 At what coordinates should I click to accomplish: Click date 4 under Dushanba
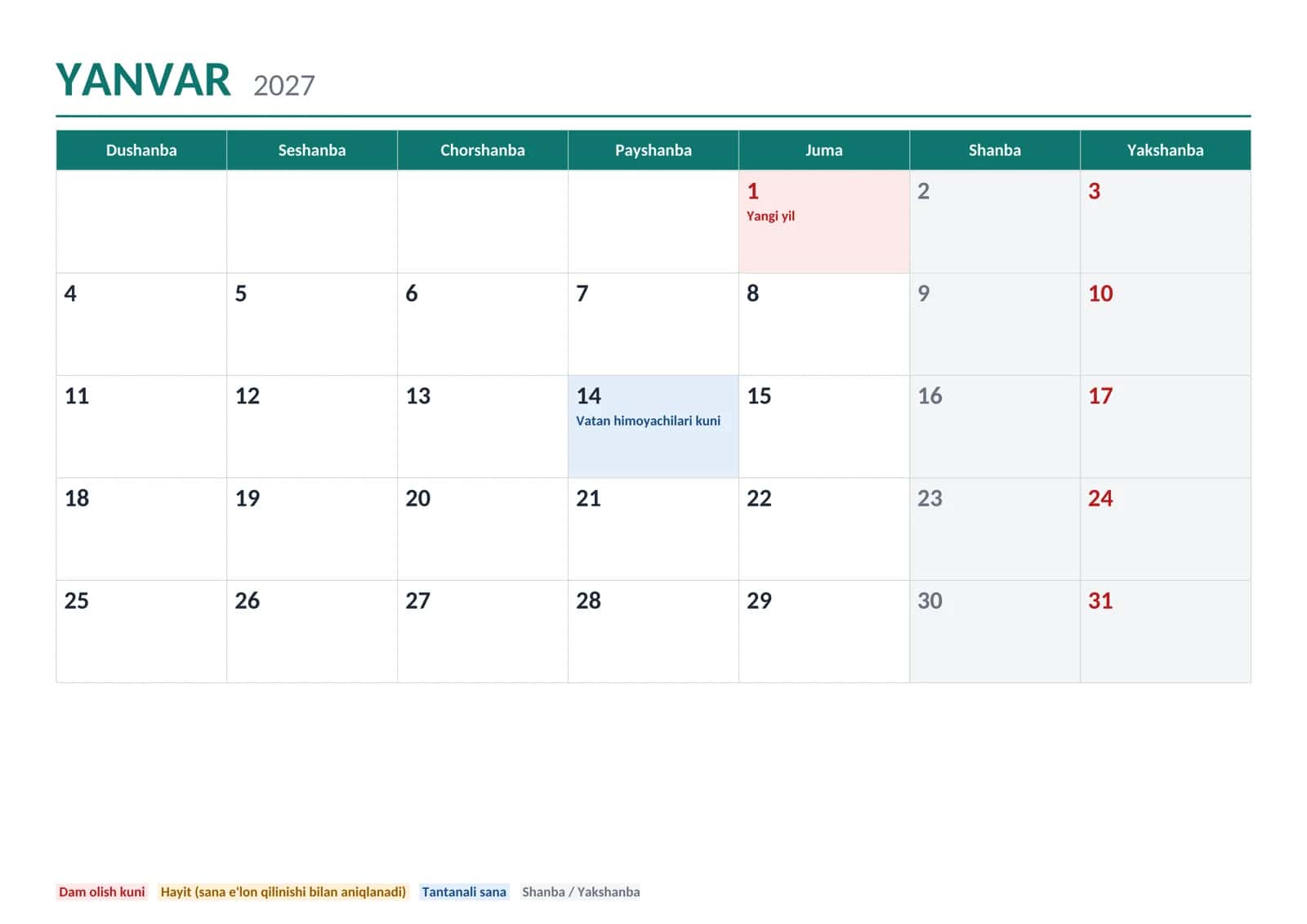point(70,293)
